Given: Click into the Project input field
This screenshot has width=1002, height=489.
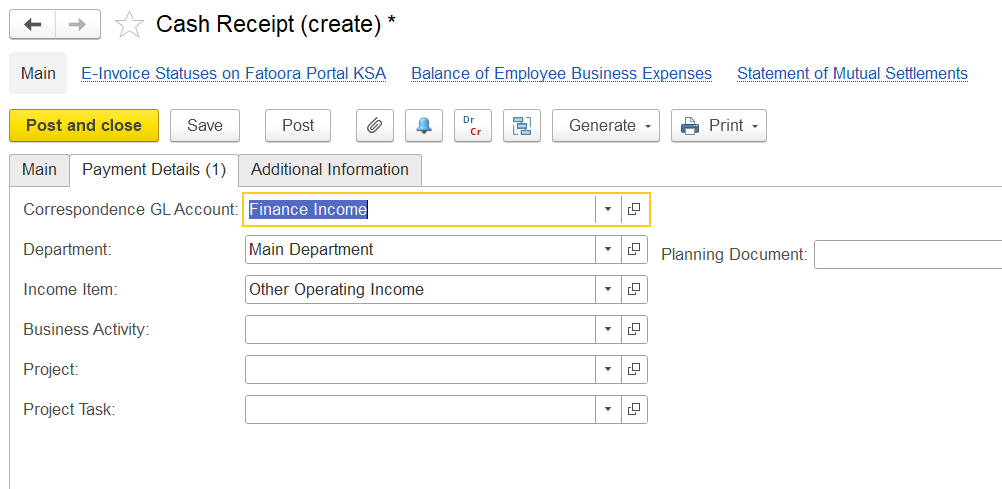Looking at the screenshot, I should tap(420, 370).
